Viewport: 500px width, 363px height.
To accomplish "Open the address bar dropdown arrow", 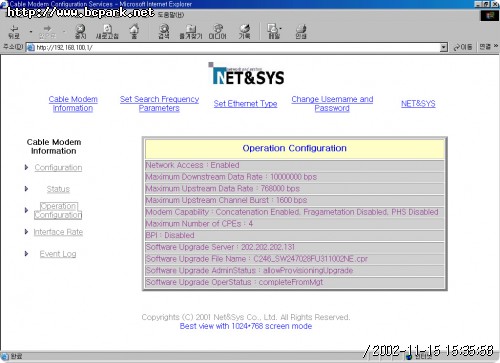I will 443,47.
